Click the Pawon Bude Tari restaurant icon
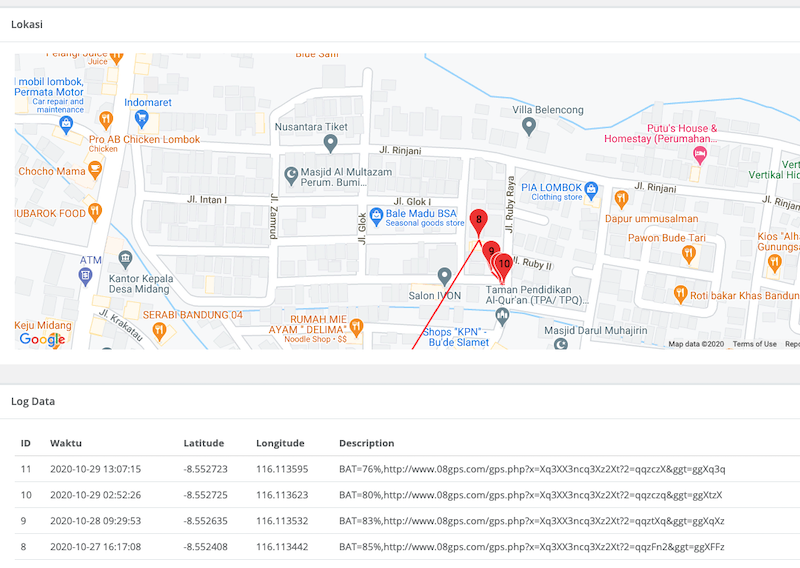The image size is (800, 568). [689, 254]
